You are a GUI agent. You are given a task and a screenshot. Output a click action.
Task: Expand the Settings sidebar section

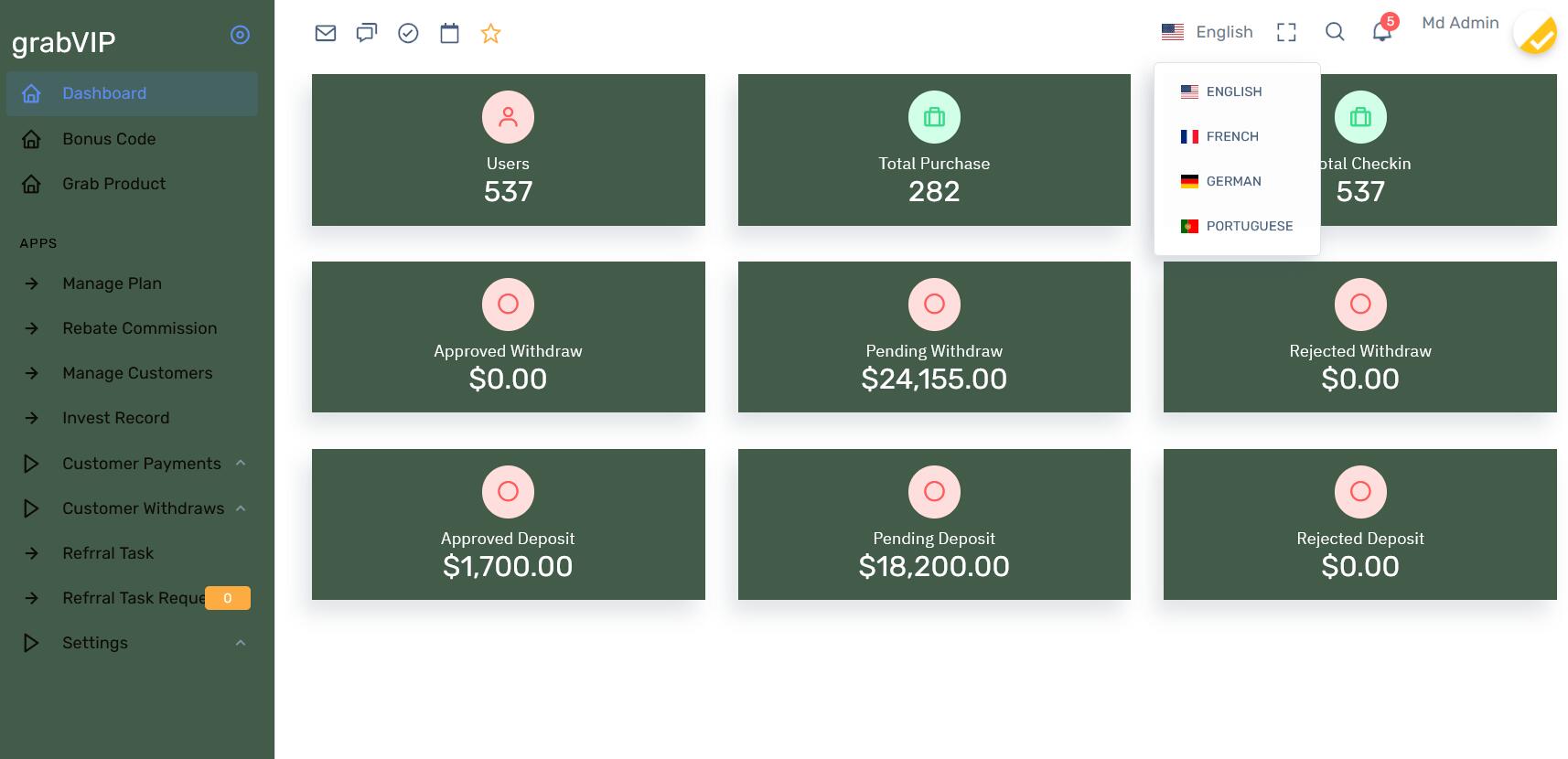(95, 643)
